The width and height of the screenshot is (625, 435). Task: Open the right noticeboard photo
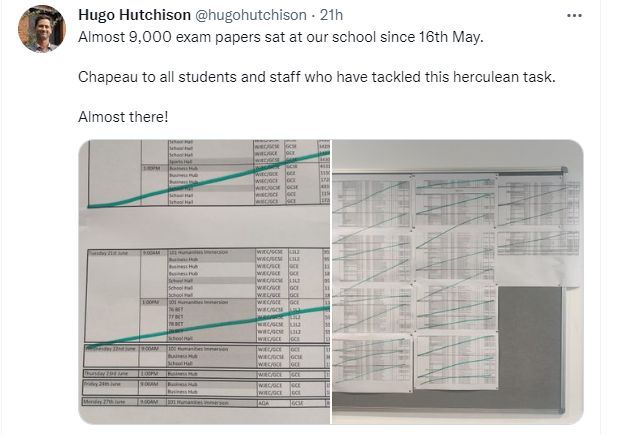[x=457, y=282]
